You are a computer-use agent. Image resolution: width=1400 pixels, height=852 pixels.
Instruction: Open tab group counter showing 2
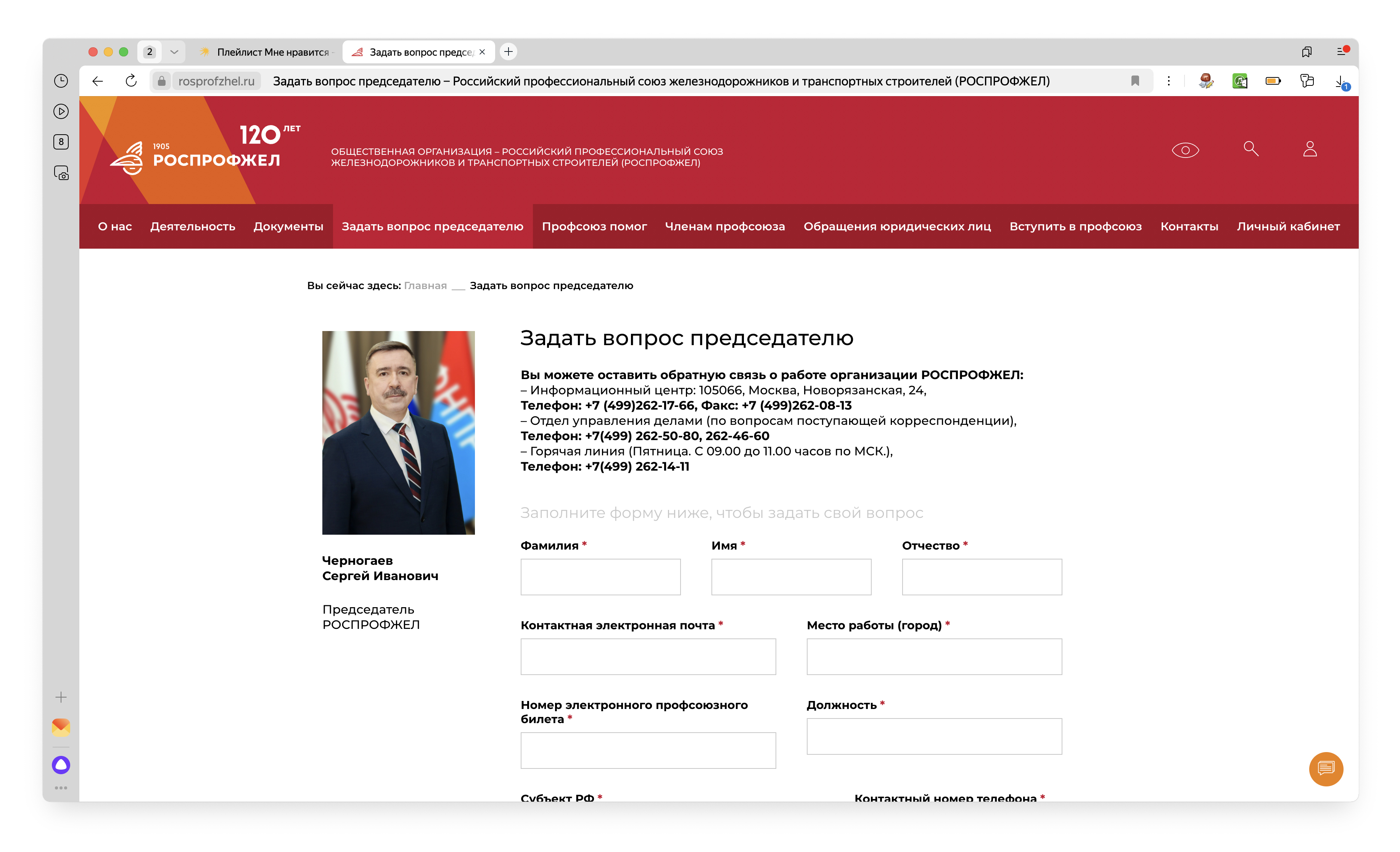coord(150,52)
